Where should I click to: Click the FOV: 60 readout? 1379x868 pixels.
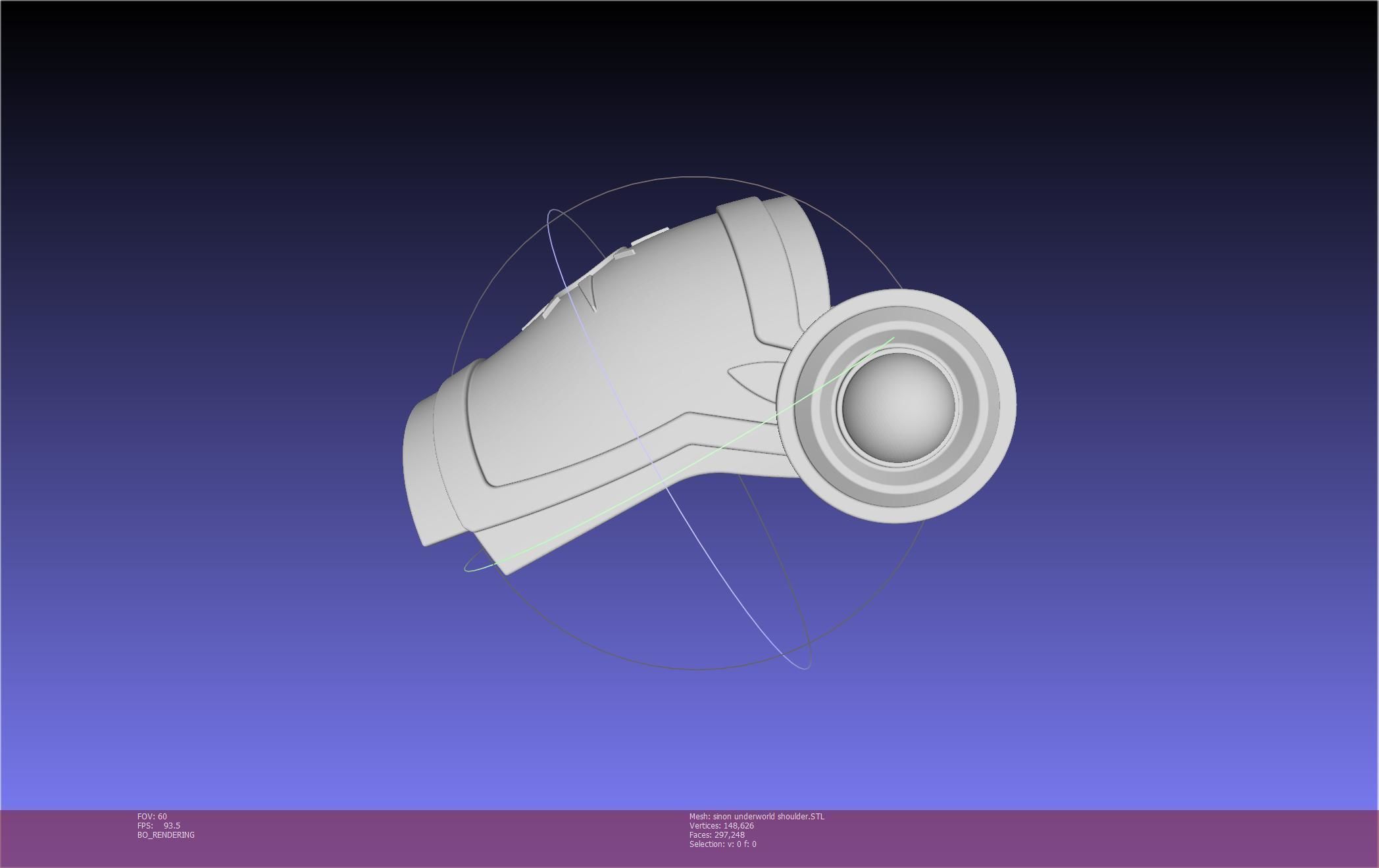pyautogui.click(x=152, y=816)
